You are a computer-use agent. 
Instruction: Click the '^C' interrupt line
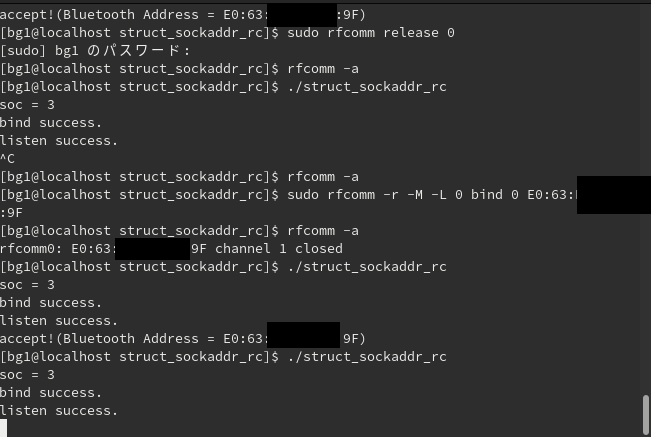(7, 159)
